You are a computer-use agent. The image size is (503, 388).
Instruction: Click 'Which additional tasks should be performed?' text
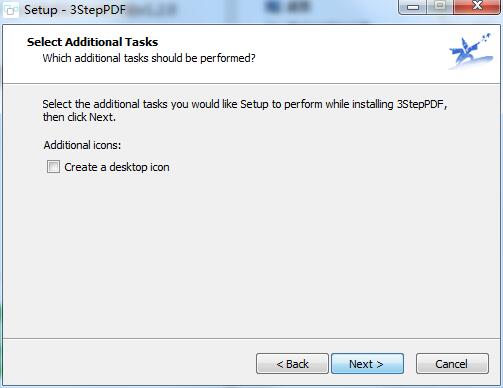(149, 58)
